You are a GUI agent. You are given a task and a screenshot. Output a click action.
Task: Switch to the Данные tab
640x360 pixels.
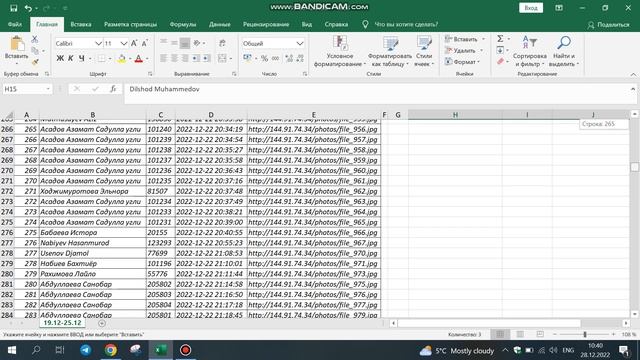pos(220,24)
